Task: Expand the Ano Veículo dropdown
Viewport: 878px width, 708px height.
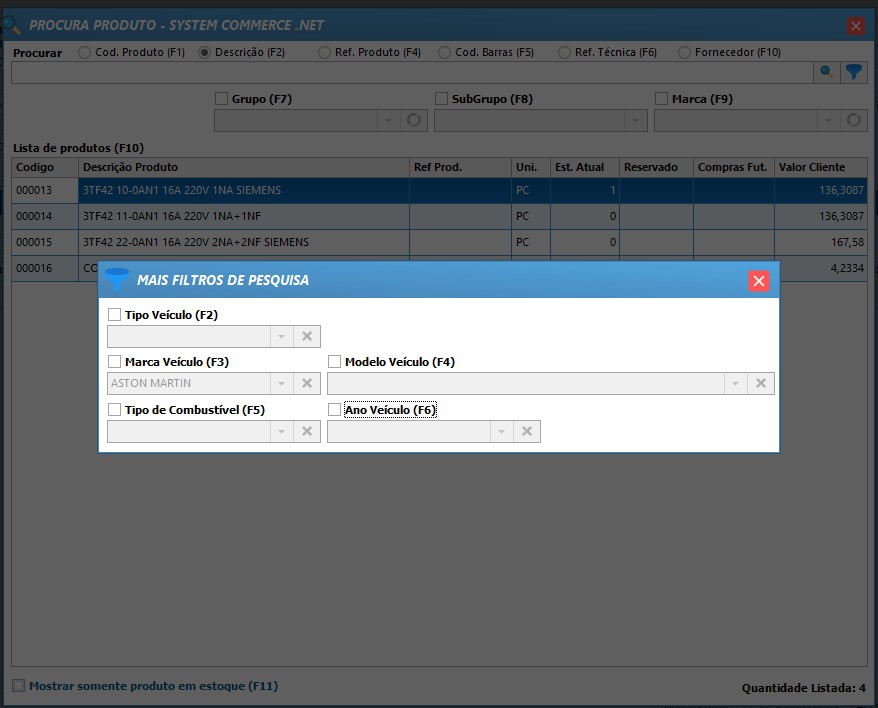Action: [501, 431]
